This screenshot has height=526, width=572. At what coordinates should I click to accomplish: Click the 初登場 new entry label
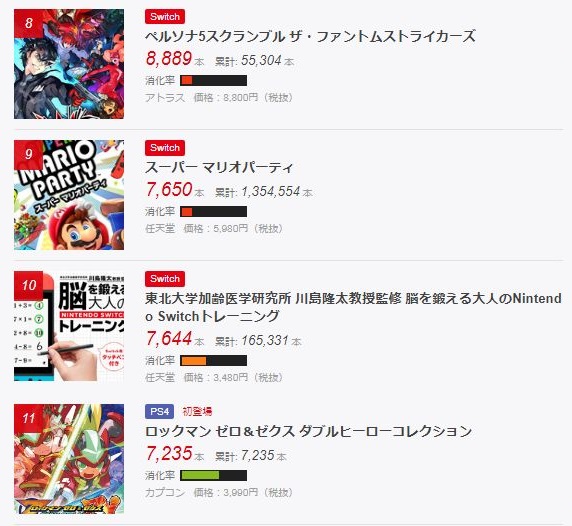[197, 411]
